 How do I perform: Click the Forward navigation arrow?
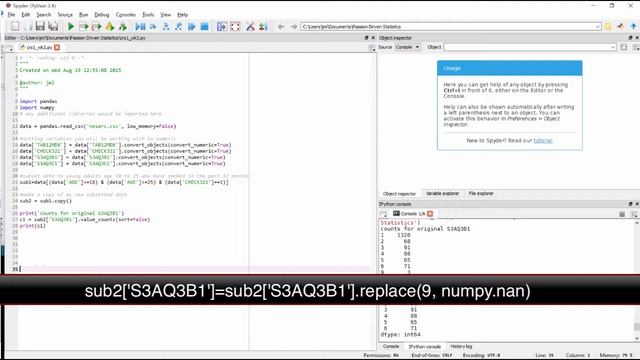click(x=293, y=27)
